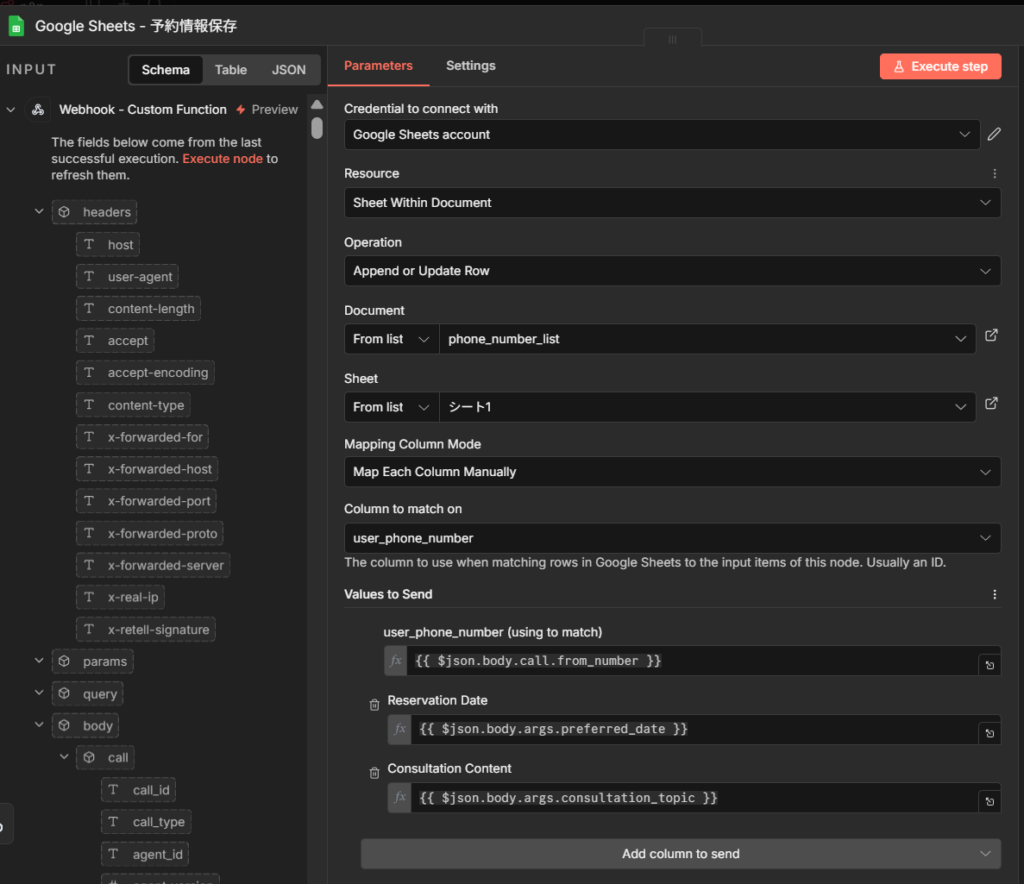Collapse the headers tree node
Screen dimensions: 1024x884
point(39,212)
